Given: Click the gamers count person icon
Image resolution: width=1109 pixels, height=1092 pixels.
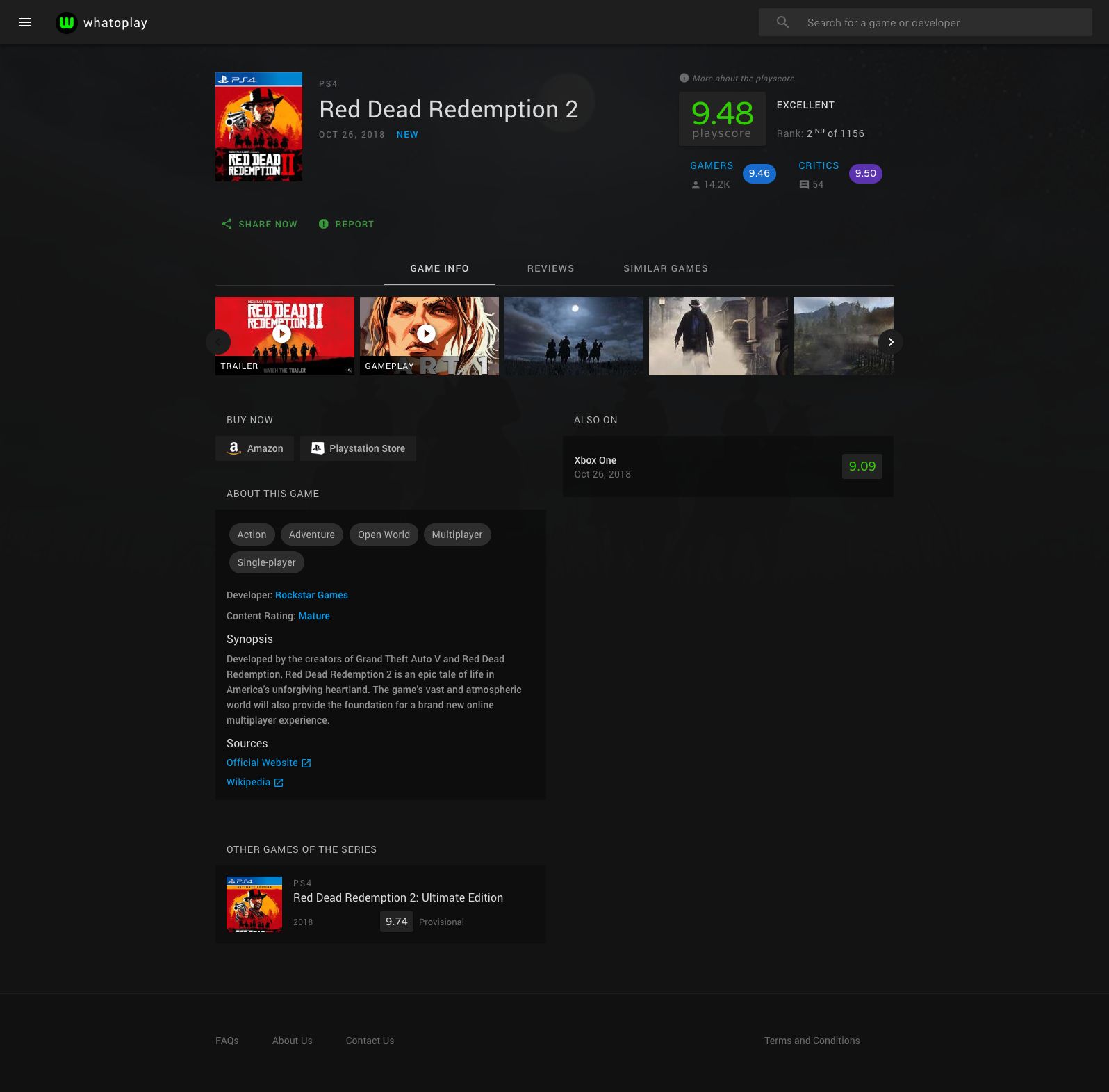Looking at the screenshot, I should tap(696, 185).
